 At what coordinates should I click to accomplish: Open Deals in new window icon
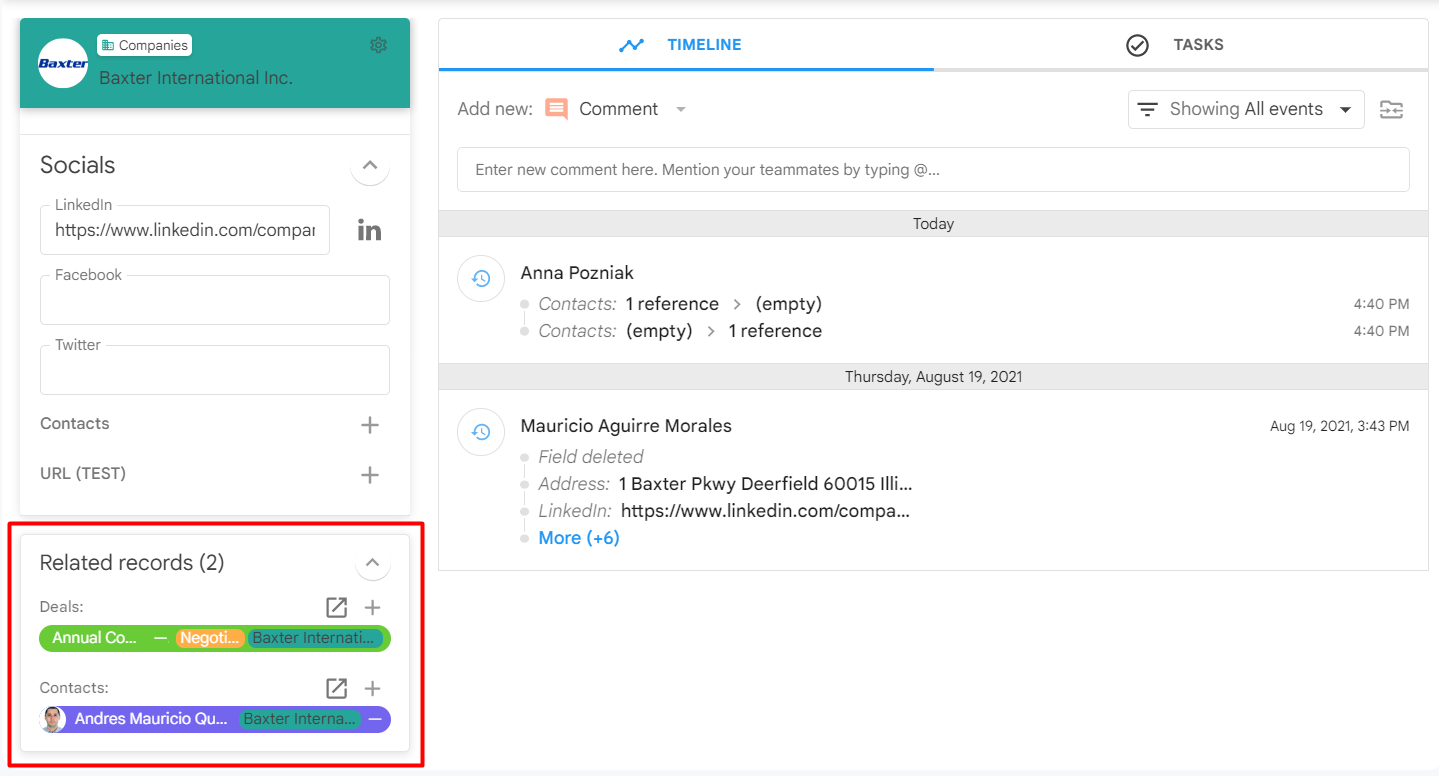click(x=337, y=607)
